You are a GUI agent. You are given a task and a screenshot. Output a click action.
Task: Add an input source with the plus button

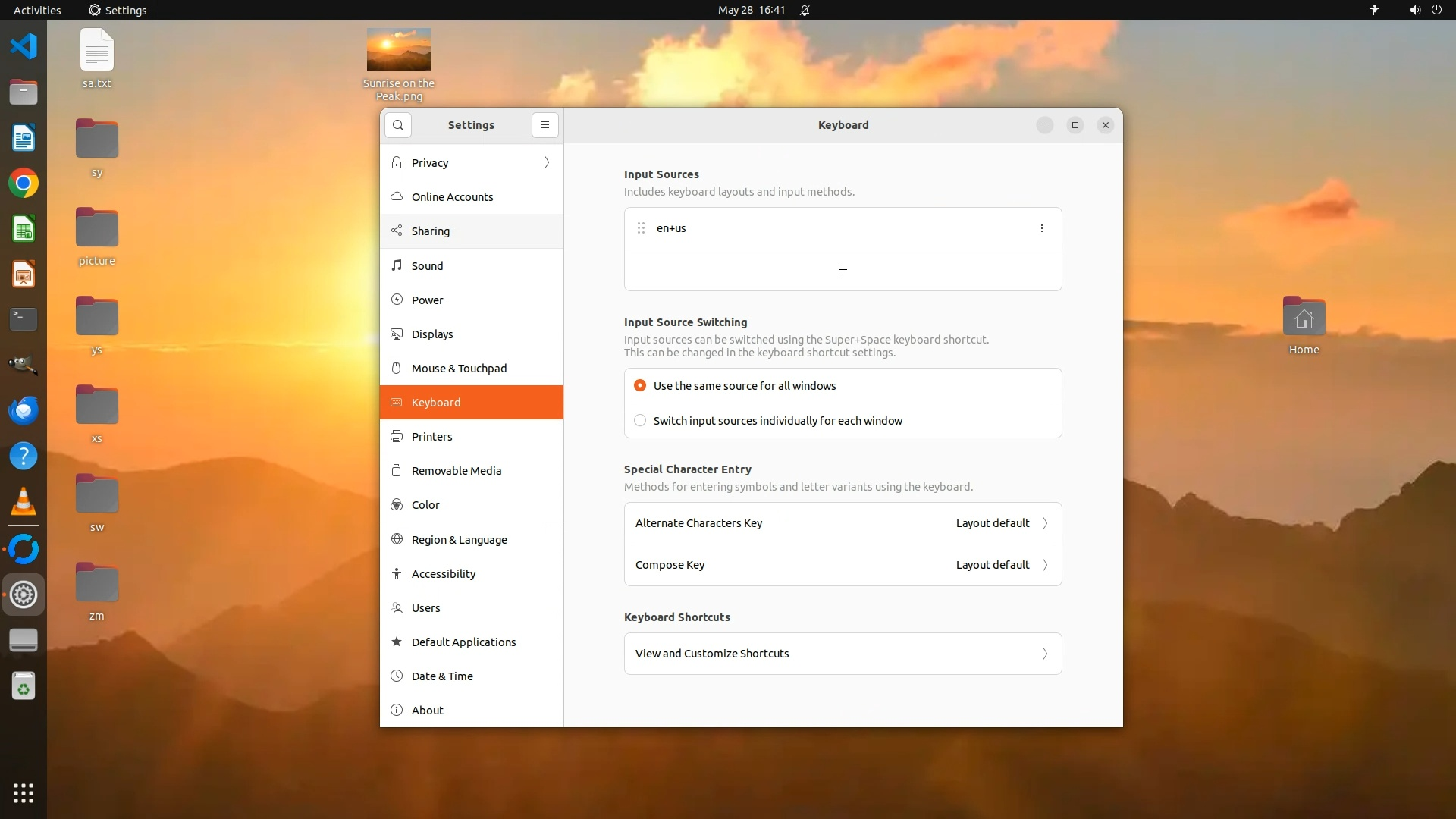click(x=843, y=270)
